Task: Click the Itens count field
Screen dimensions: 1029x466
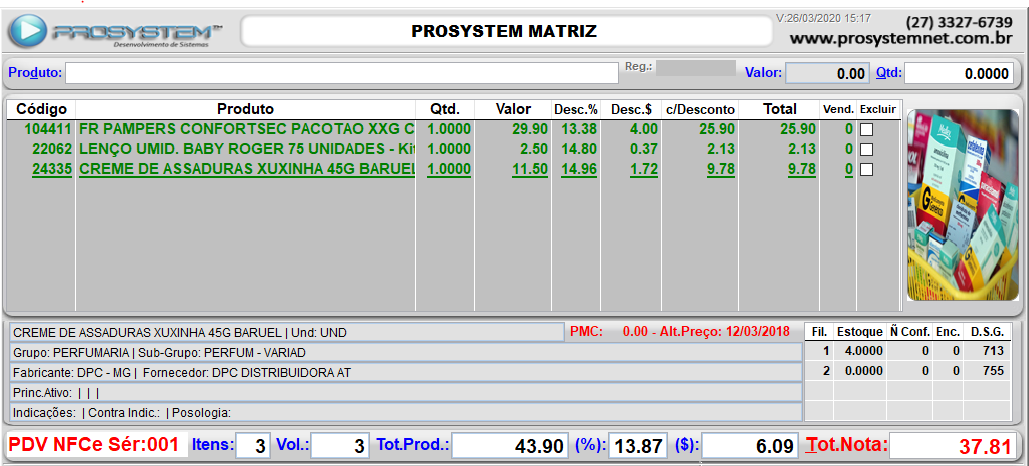Action: pos(253,446)
